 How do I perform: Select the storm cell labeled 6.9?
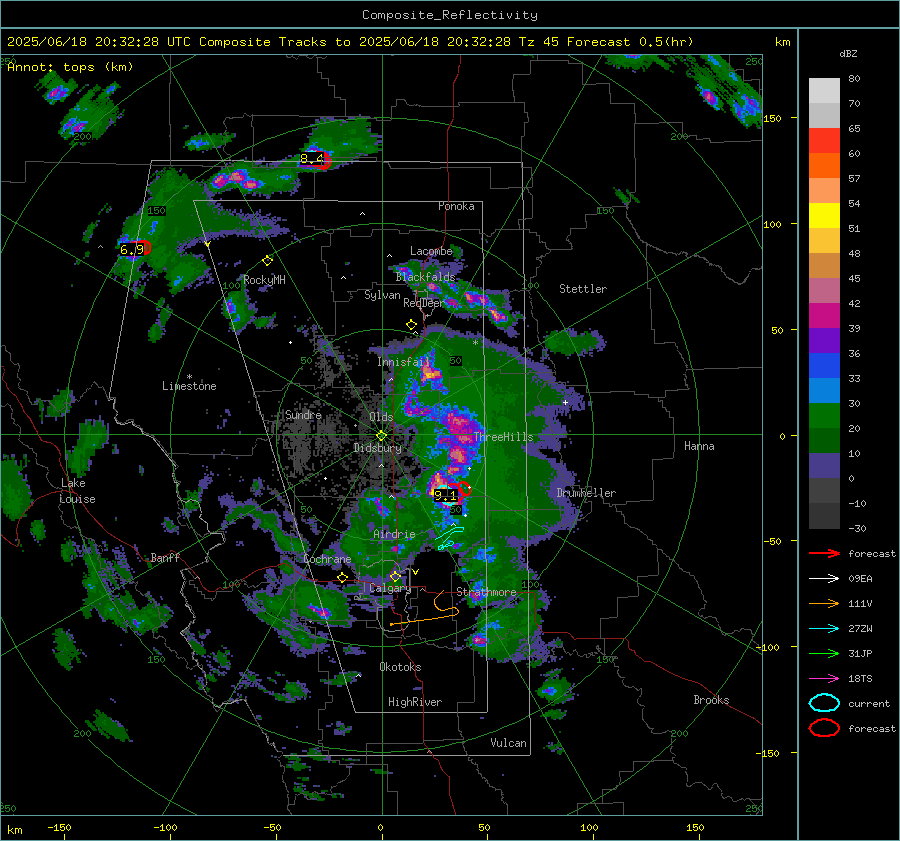tap(134, 249)
